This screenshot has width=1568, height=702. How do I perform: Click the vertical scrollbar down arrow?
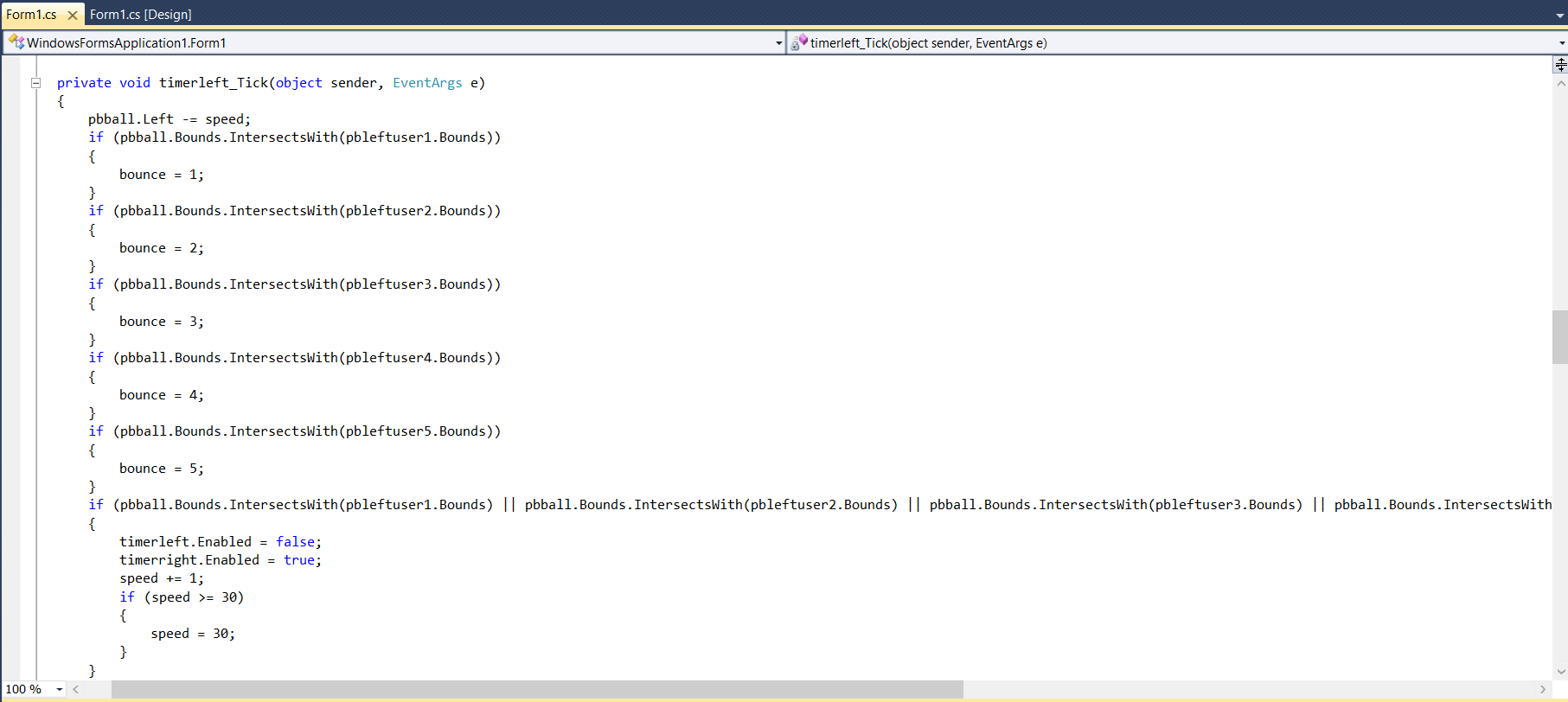(x=1560, y=672)
